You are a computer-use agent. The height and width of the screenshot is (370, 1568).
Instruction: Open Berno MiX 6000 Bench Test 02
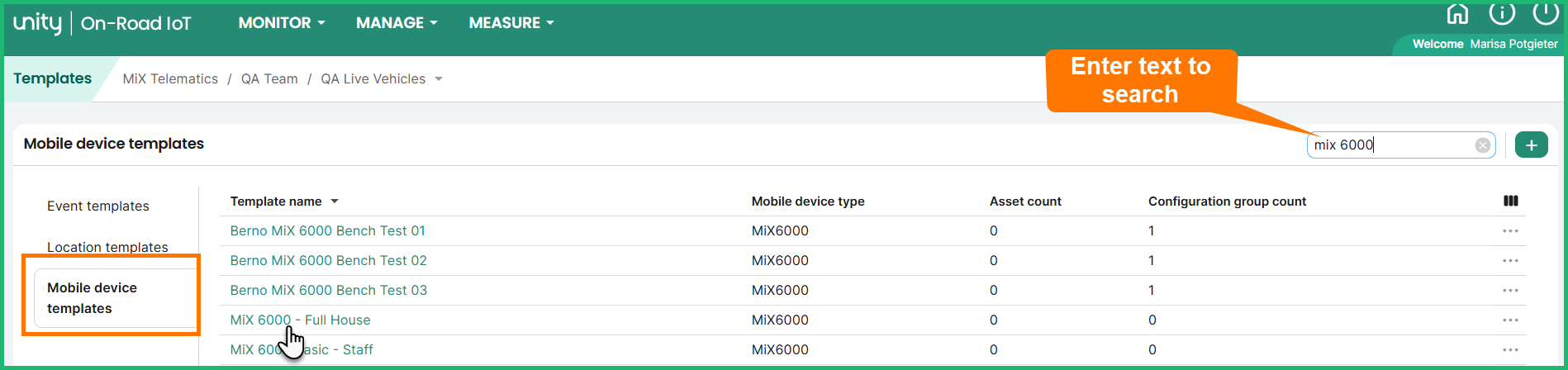[x=328, y=260]
